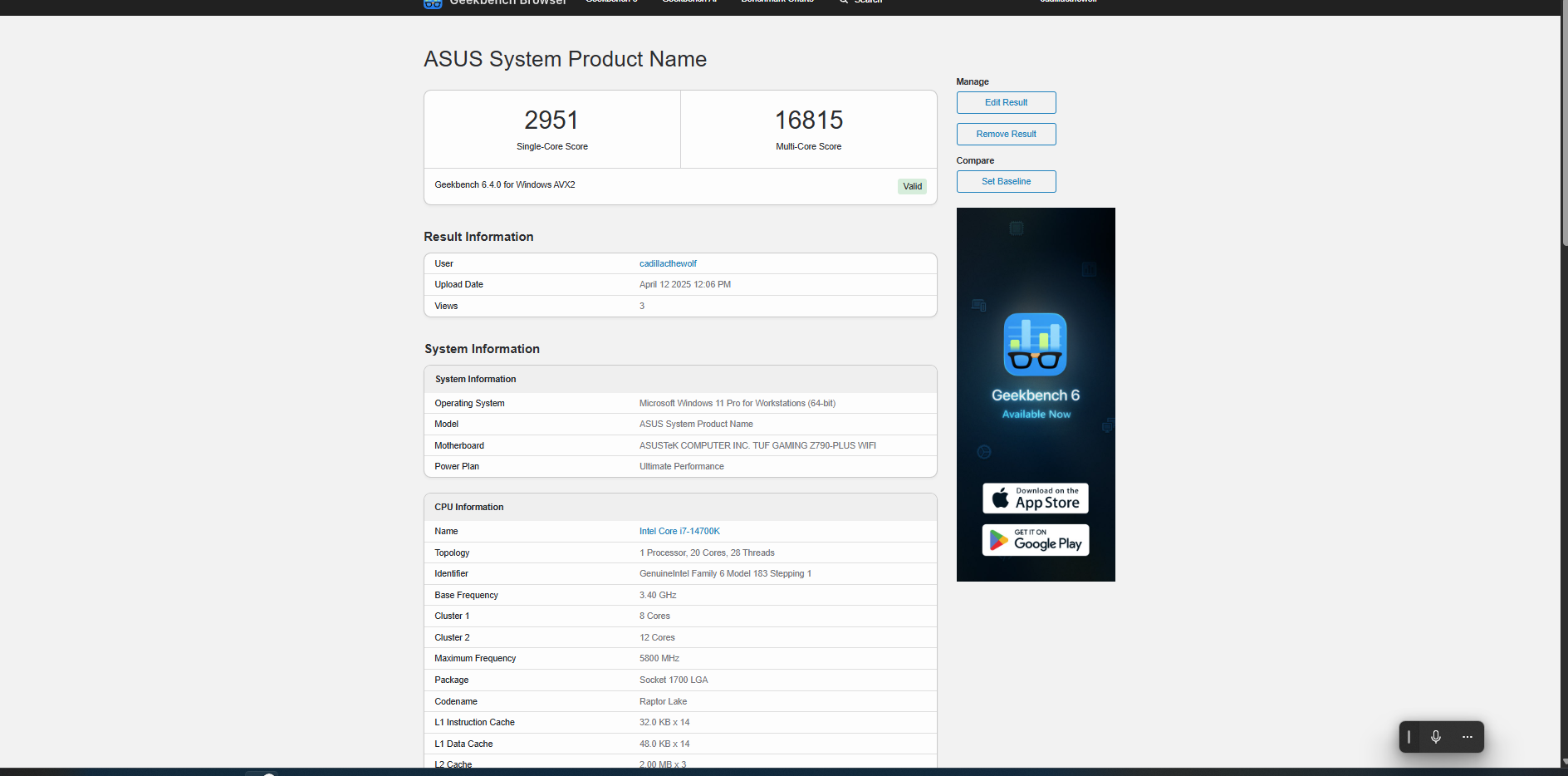This screenshot has height=776, width=1568.
Task: Click the Geekbench 6 glasses app icon
Action: click(x=1035, y=345)
